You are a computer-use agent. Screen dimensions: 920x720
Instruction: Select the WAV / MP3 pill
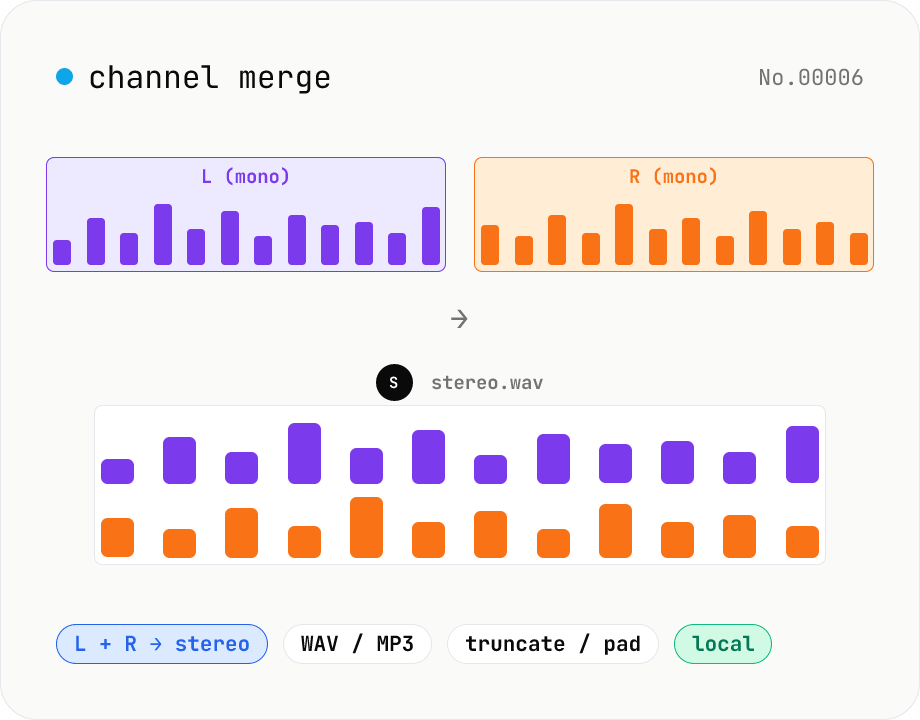click(x=357, y=644)
